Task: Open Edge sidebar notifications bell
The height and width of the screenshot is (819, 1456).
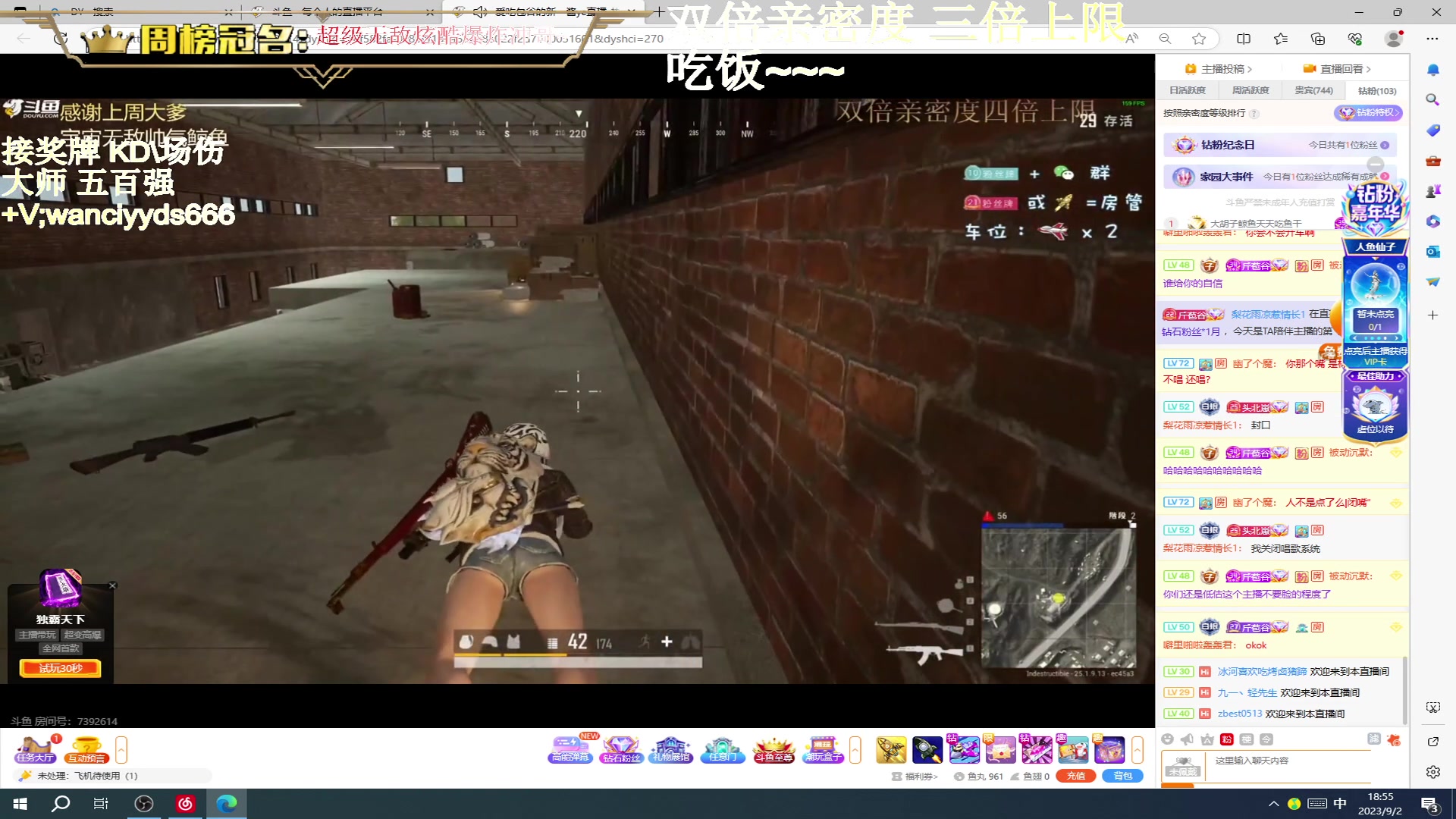Action: tap(1432, 70)
